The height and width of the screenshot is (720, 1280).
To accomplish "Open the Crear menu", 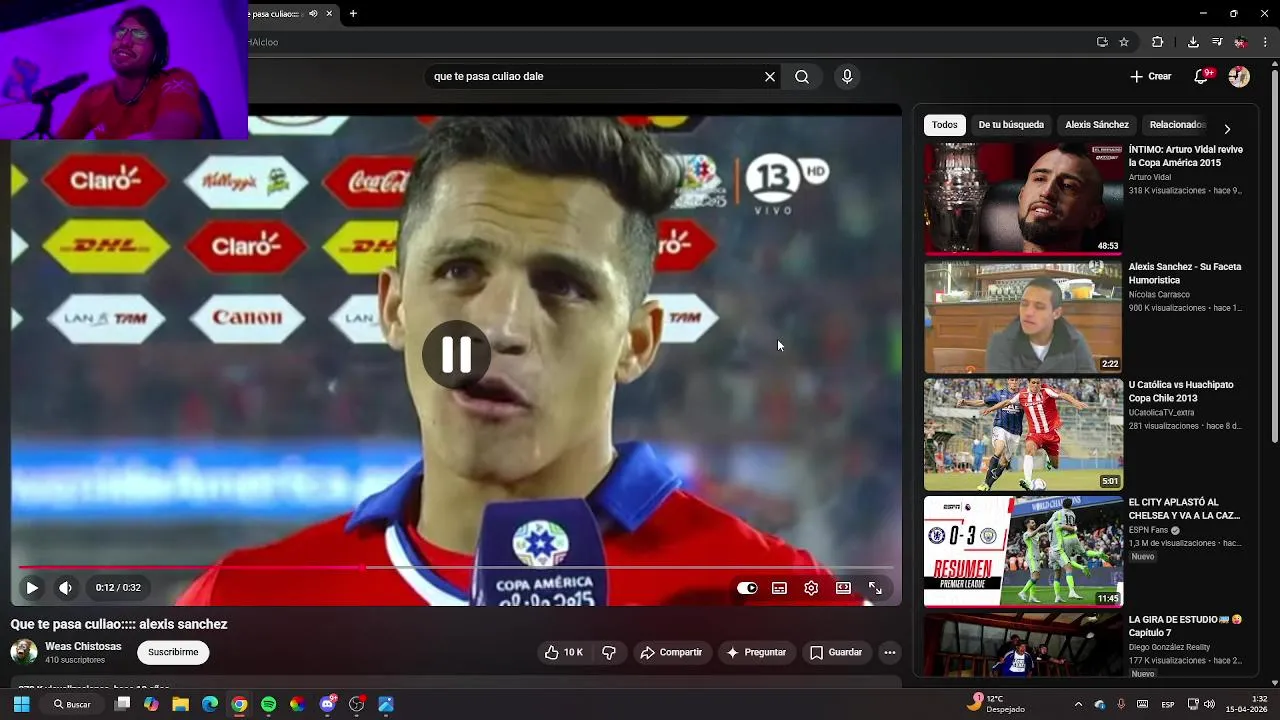I will pos(1150,76).
